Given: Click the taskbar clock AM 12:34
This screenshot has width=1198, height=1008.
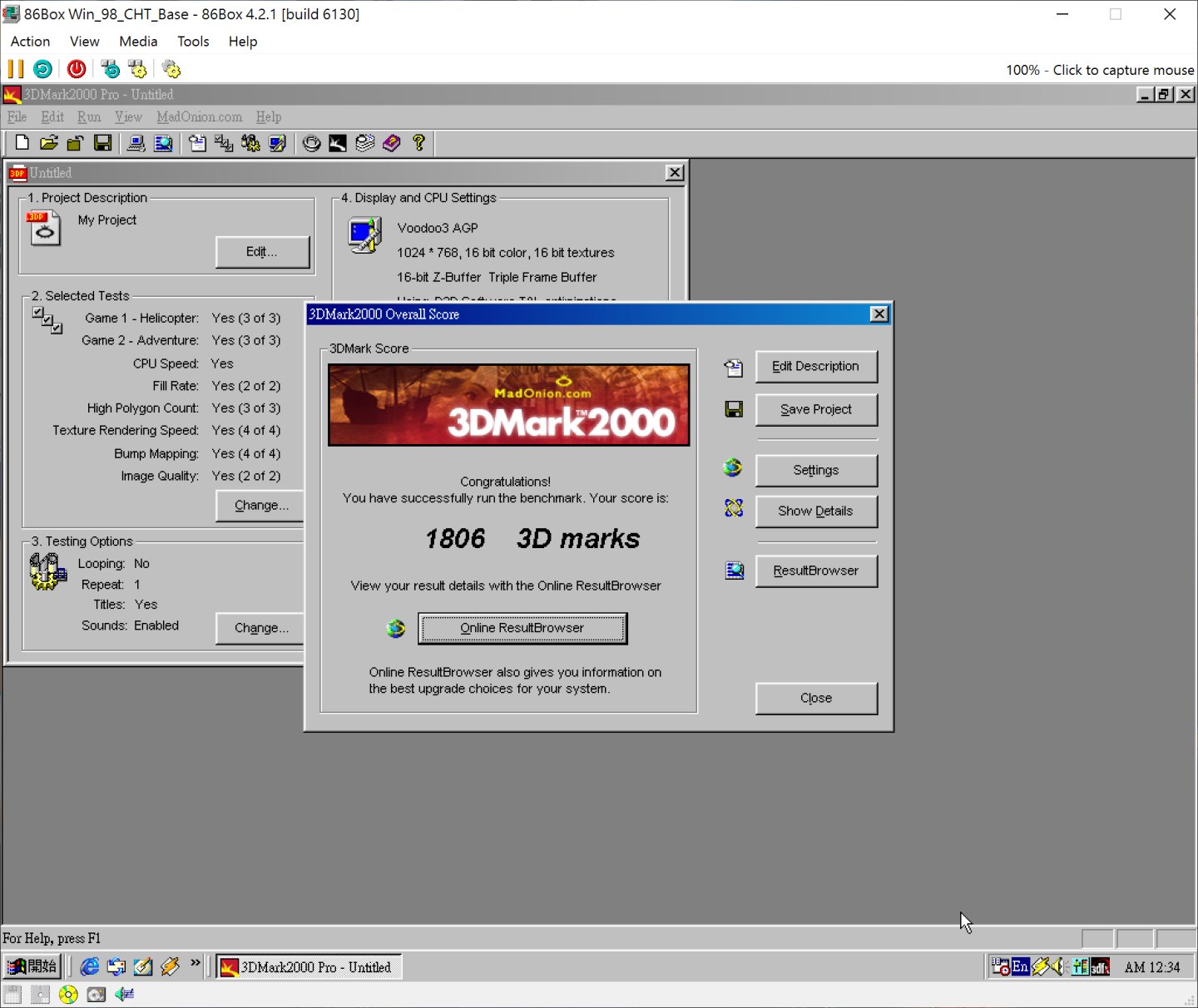Looking at the screenshot, I should click(1152, 967).
